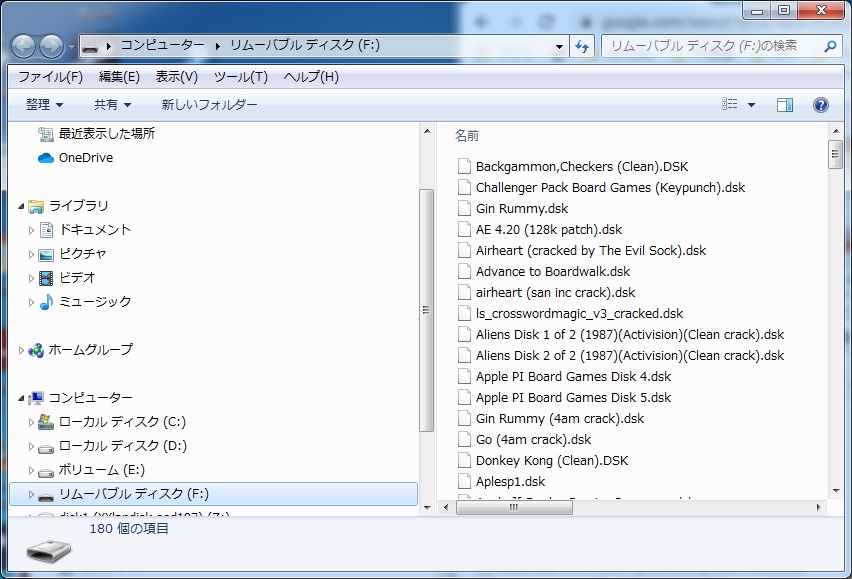852x579 pixels.
Task: Click the file list horizontal scrollbar thumb
Action: coord(514,507)
